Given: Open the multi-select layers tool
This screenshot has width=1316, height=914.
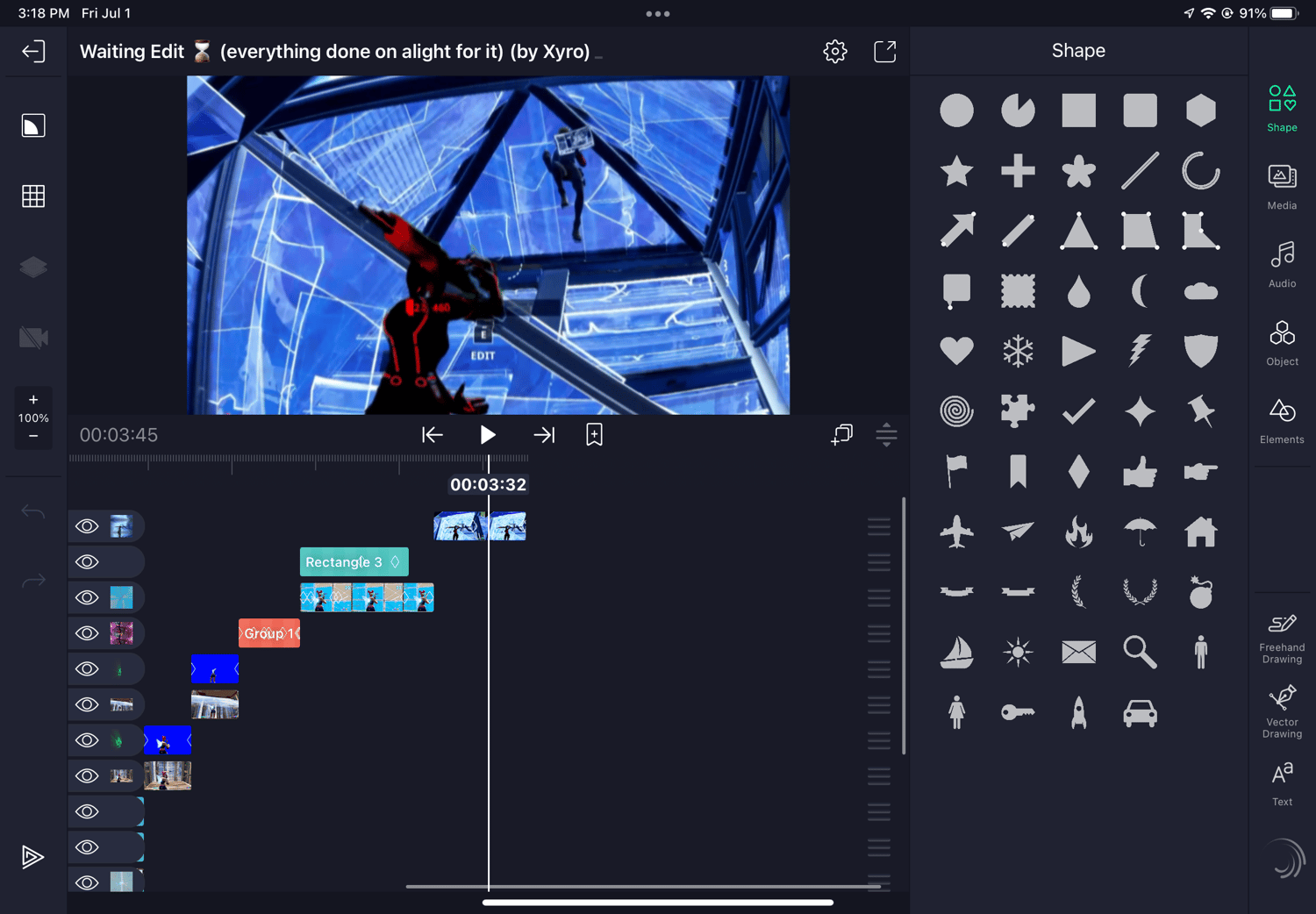Looking at the screenshot, I should tap(841, 435).
